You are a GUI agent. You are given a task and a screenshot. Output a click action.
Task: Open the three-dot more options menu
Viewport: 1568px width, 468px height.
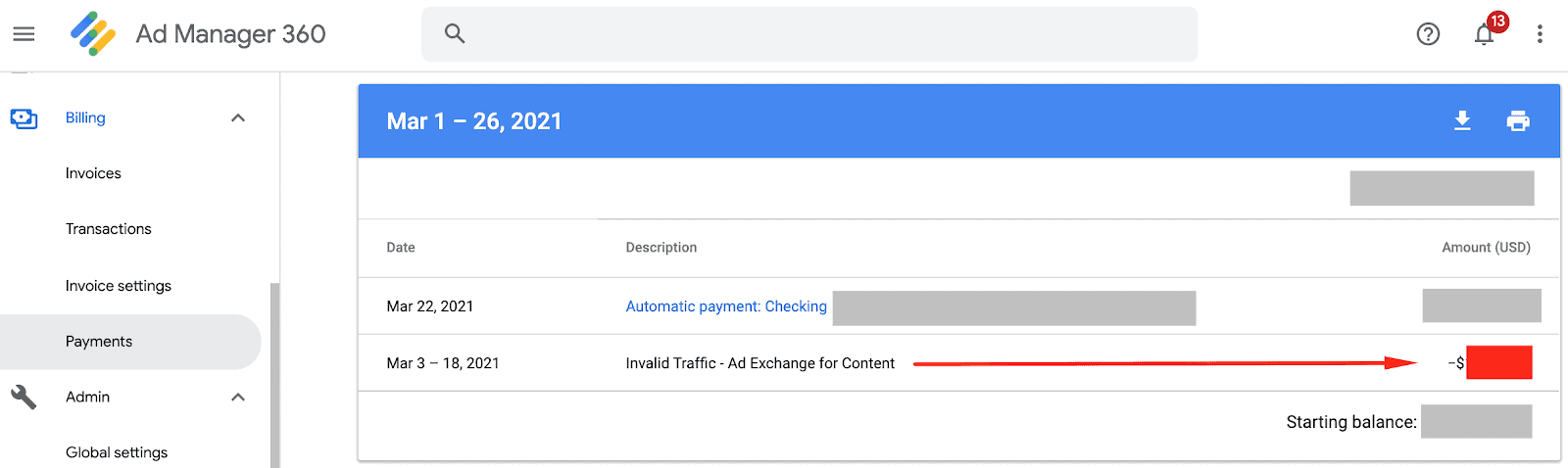pyautogui.click(x=1540, y=34)
